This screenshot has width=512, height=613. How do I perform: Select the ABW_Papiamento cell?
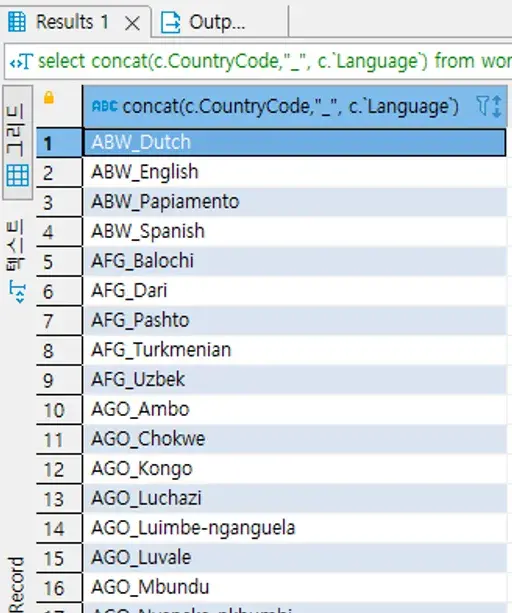tap(295, 202)
